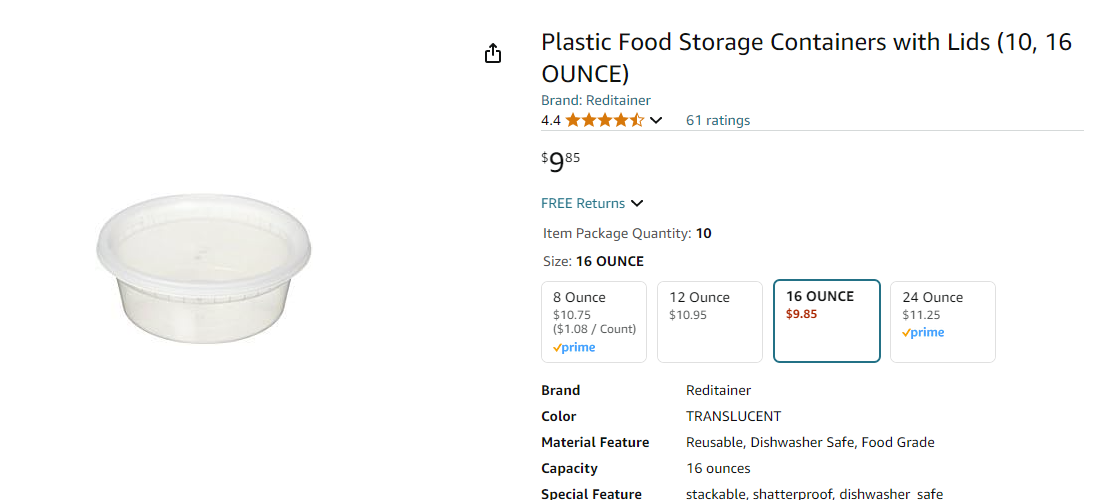
Task: Open the food container product image
Action: [204, 268]
